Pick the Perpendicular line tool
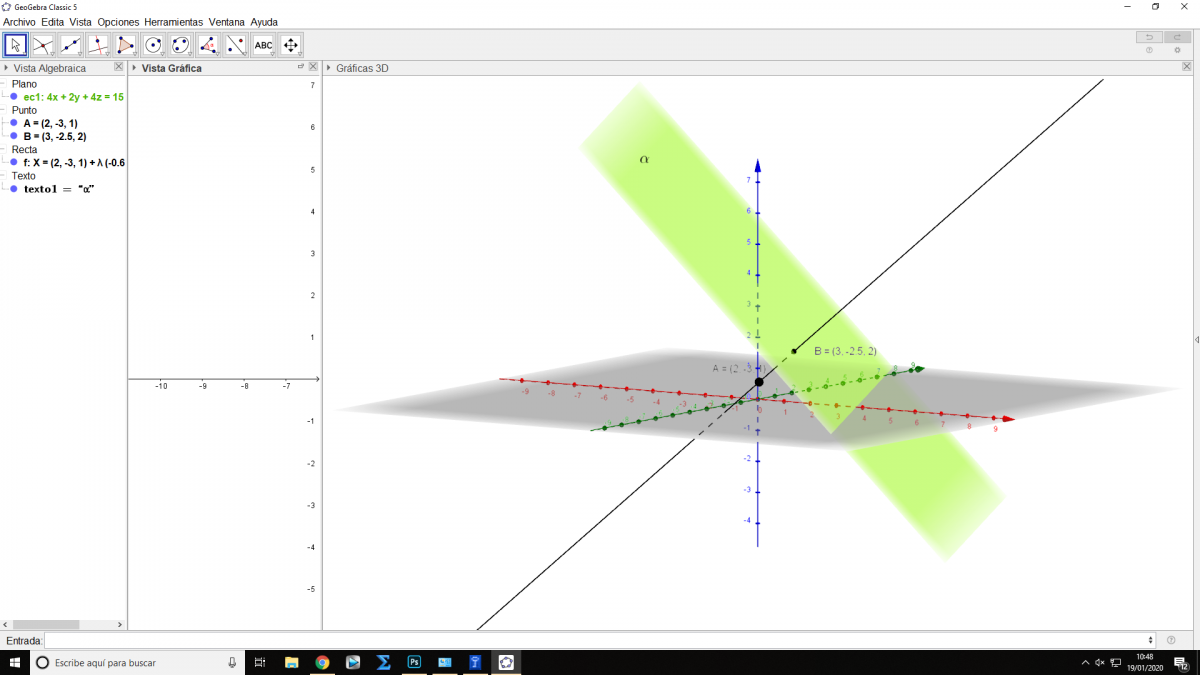 tap(98, 45)
